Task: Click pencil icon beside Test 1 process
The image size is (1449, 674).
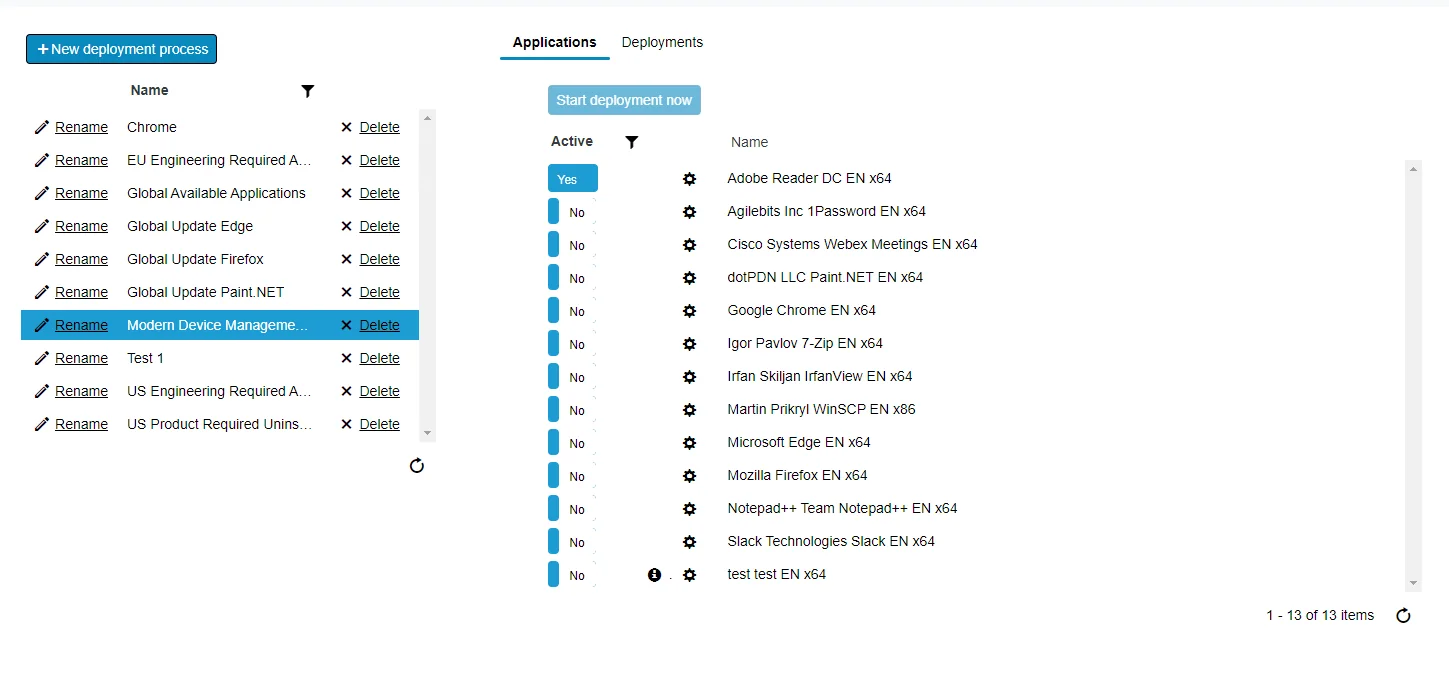Action: (x=42, y=358)
